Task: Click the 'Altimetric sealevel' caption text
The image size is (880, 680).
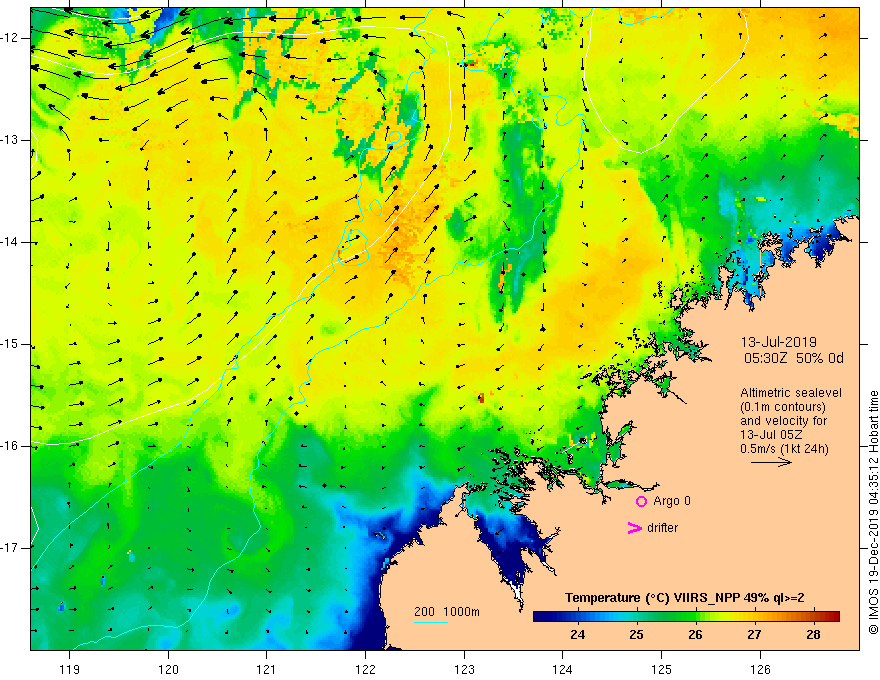Action: (x=791, y=393)
